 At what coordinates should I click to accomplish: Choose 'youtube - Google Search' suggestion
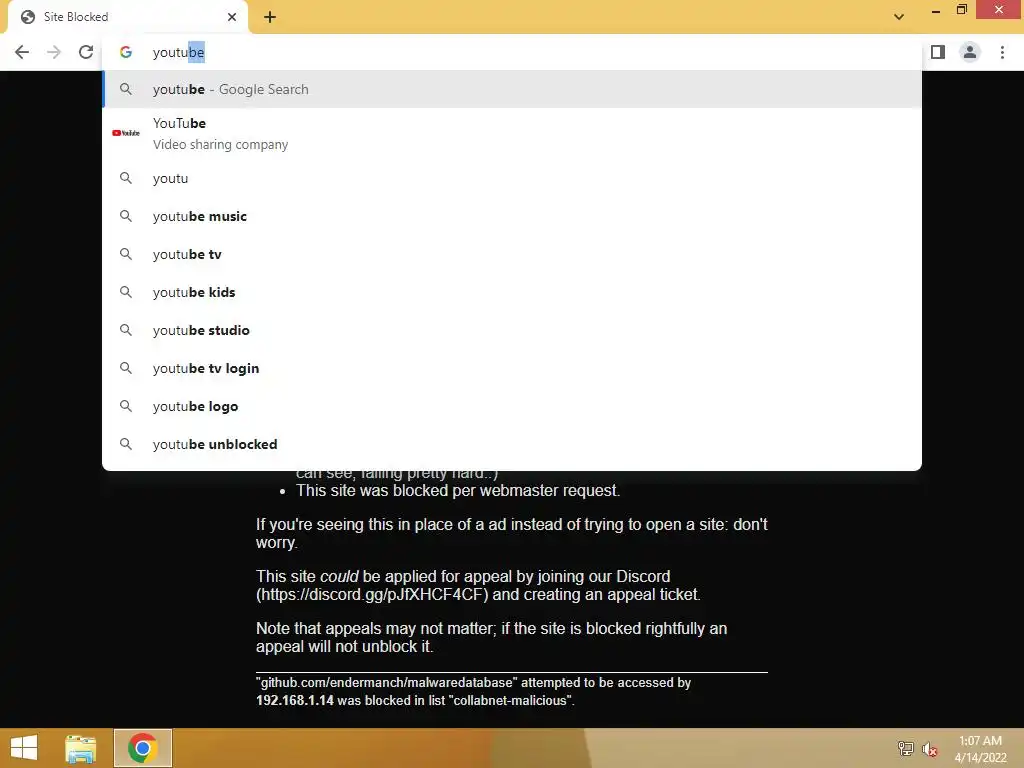pyautogui.click(x=512, y=89)
